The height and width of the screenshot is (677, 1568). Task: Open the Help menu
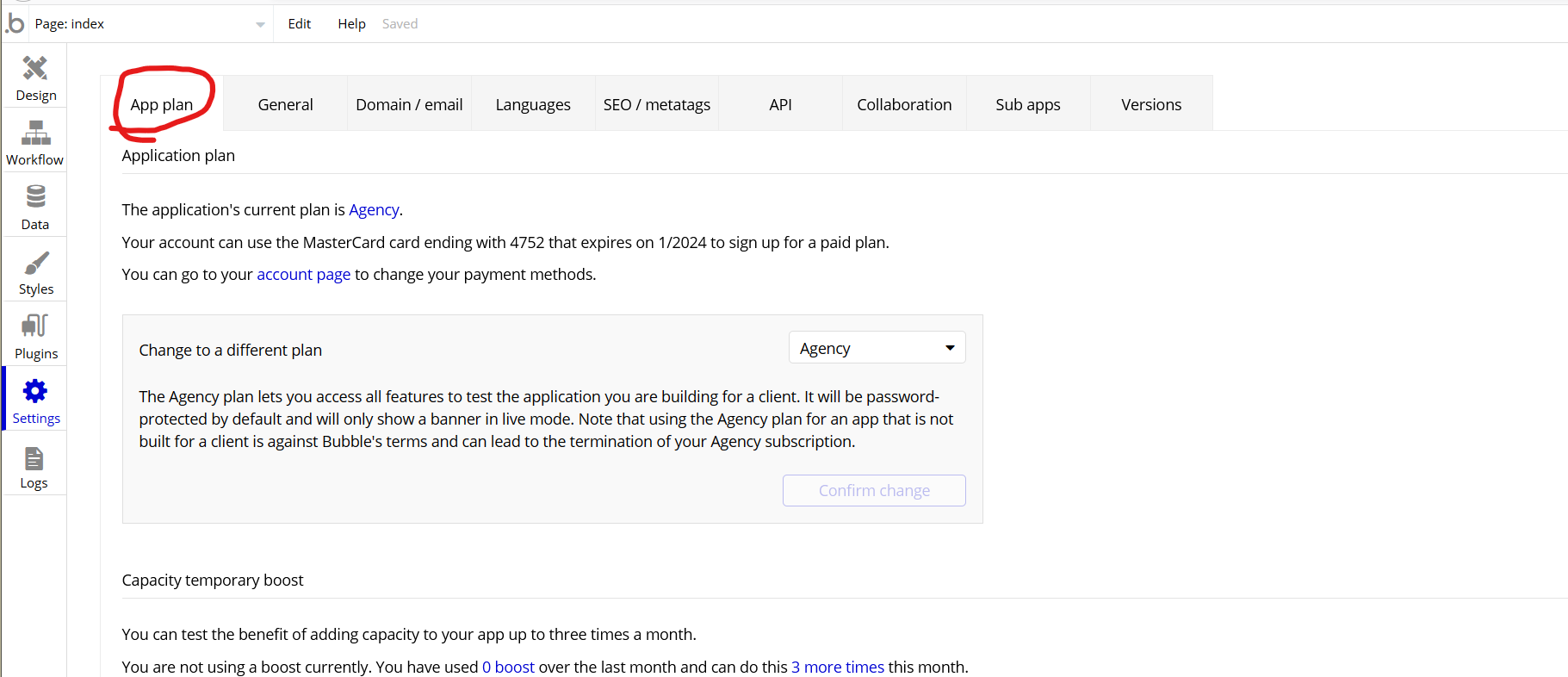click(351, 24)
